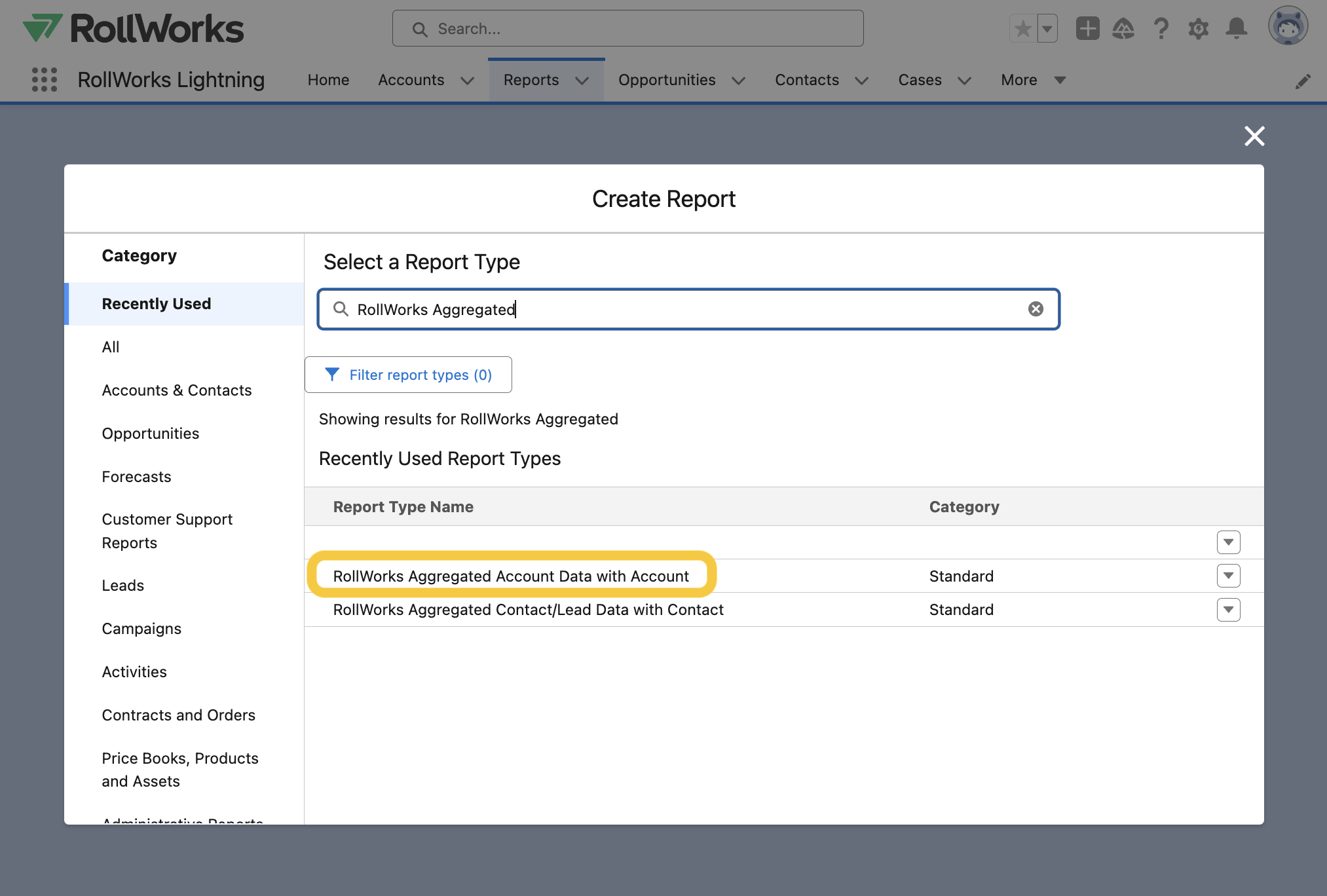Open the favorites list dropdown arrow
This screenshot has height=896, width=1327.
coord(1047,28)
